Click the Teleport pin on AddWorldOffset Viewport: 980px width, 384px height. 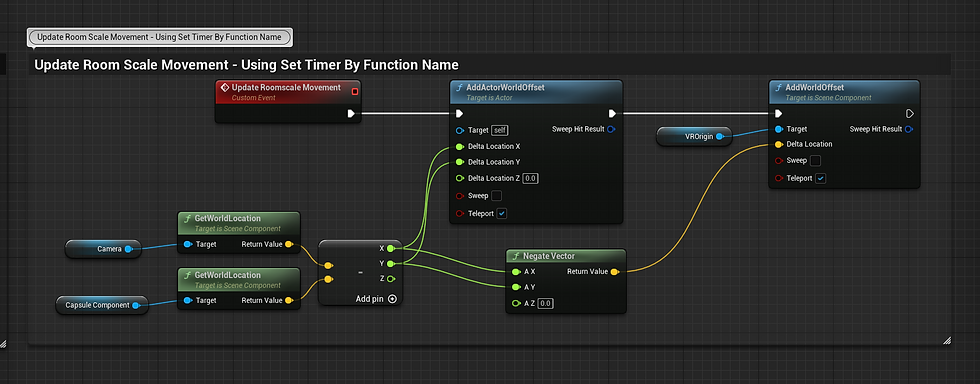tap(778, 178)
